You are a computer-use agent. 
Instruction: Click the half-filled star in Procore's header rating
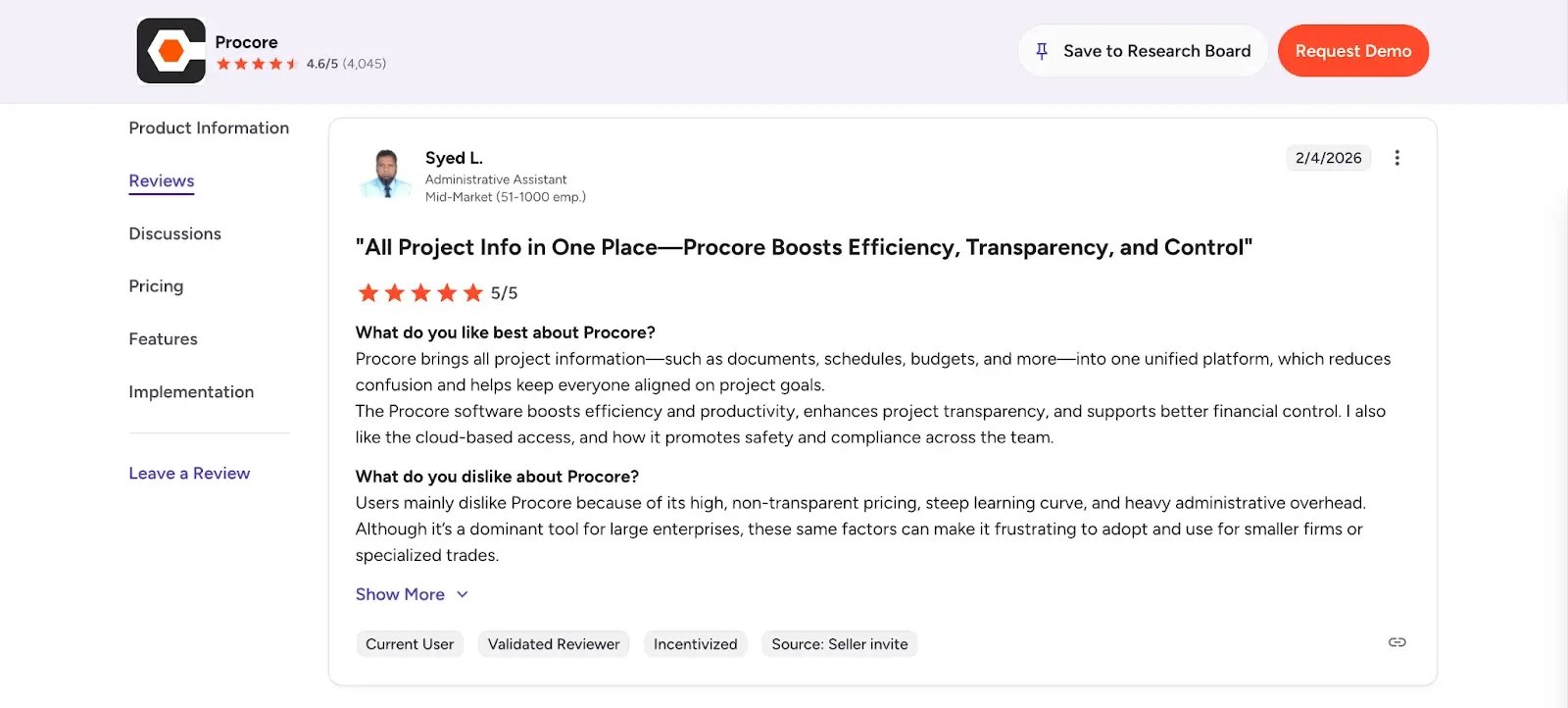290,63
